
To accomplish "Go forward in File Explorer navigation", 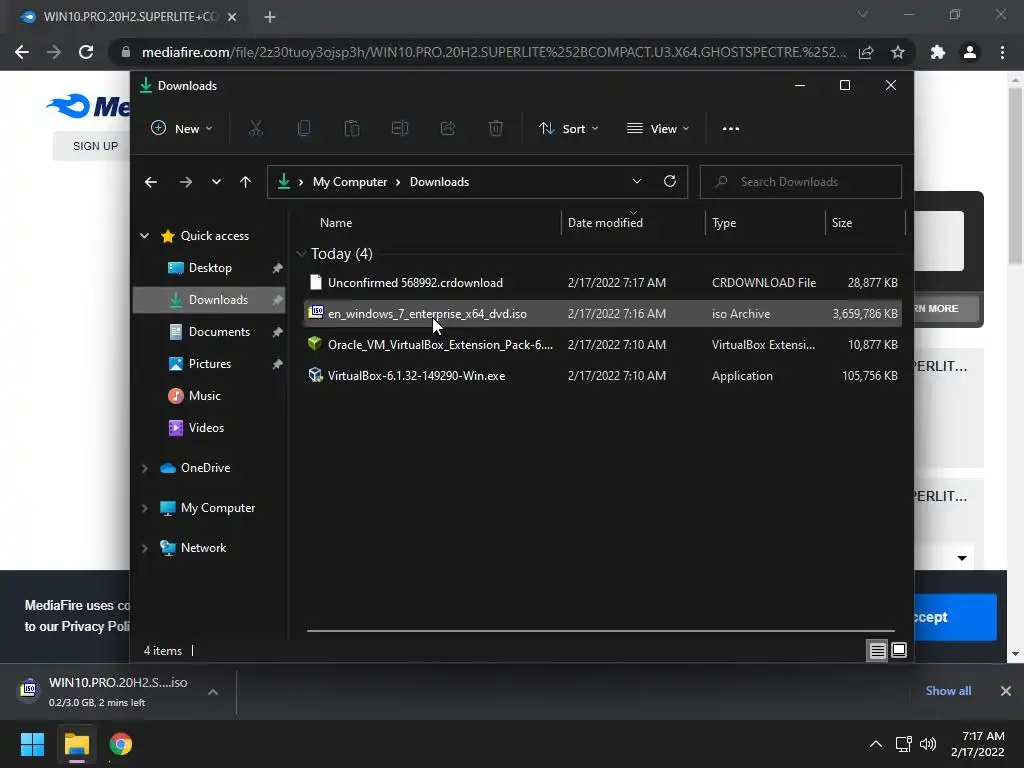I will [185, 182].
